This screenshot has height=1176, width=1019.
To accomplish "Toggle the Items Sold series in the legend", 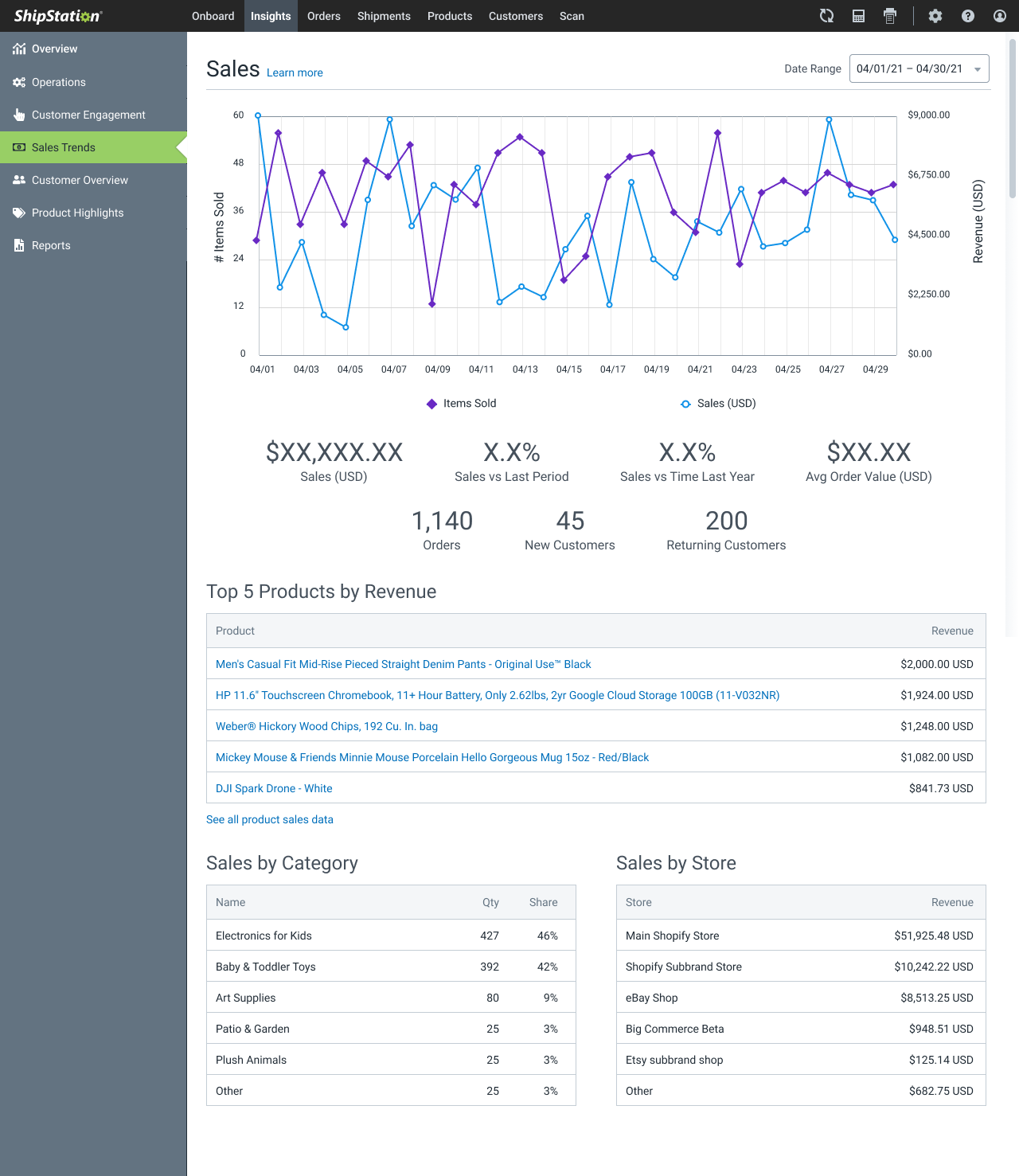I will (461, 404).
